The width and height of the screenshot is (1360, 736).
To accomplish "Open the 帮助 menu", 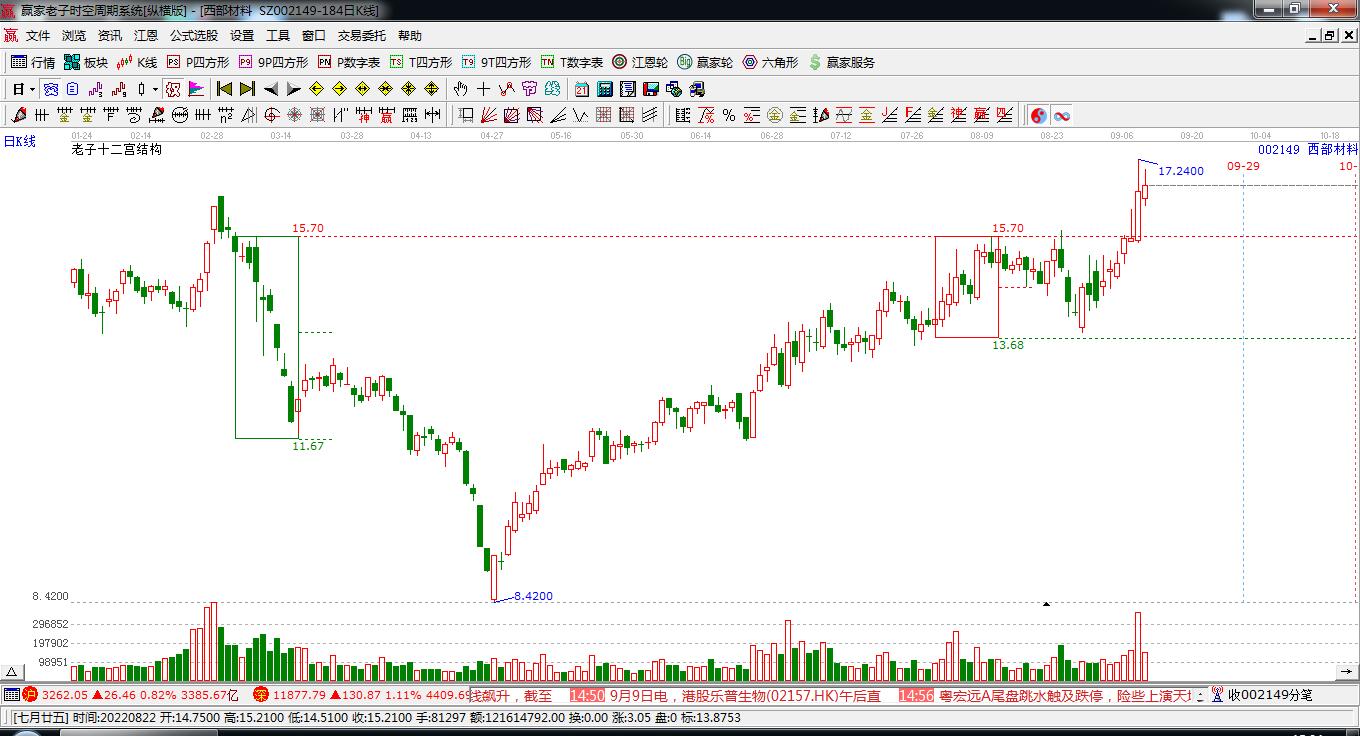I will coord(409,35).
